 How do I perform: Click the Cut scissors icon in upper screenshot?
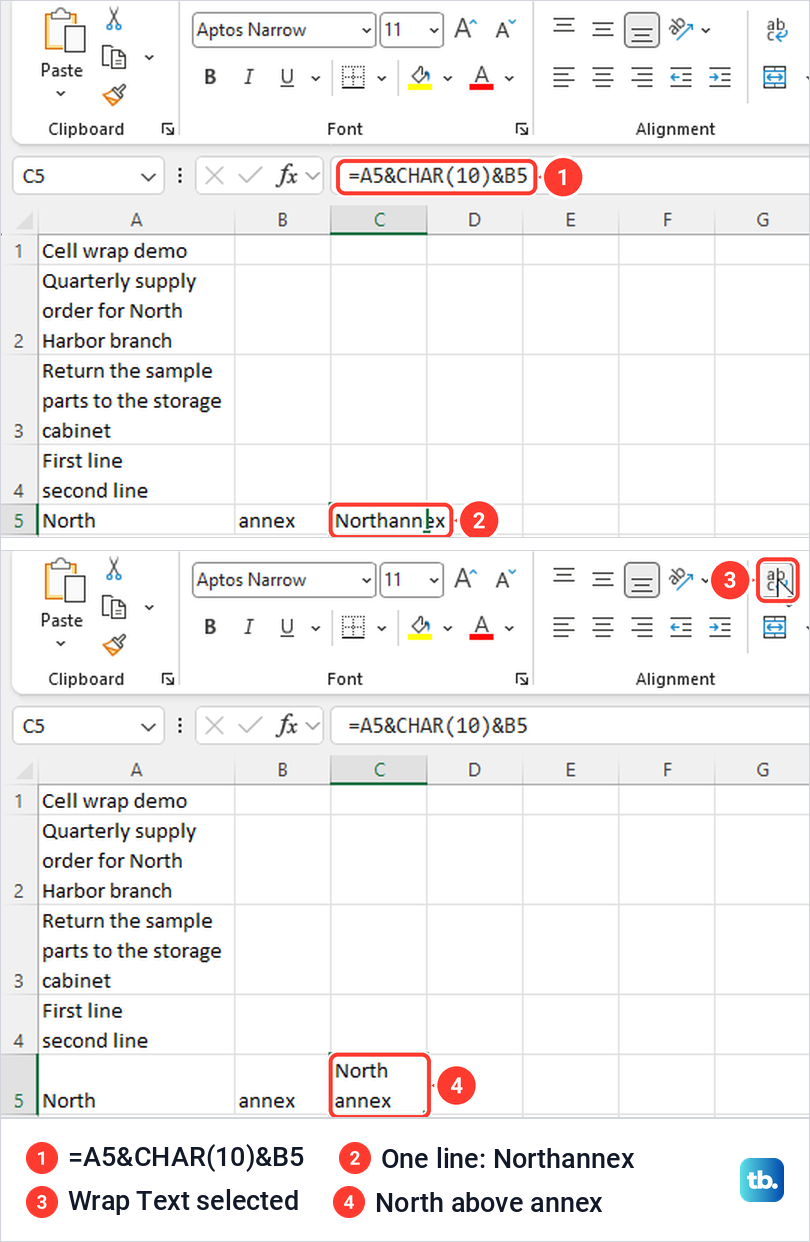[x=113, y=19]
